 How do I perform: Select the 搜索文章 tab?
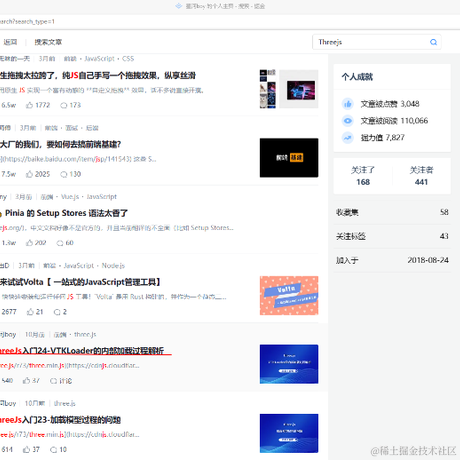[x=48, y=42]
